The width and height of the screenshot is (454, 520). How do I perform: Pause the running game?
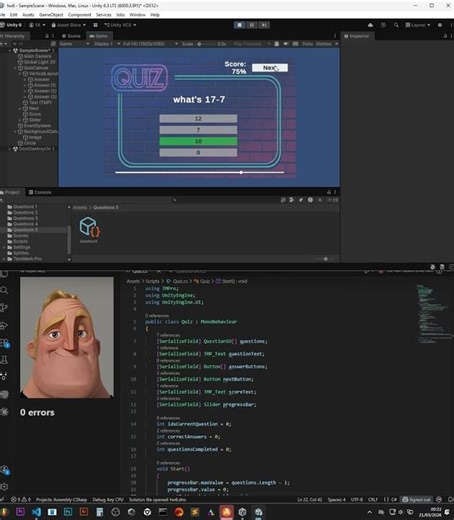click(252, 25)
